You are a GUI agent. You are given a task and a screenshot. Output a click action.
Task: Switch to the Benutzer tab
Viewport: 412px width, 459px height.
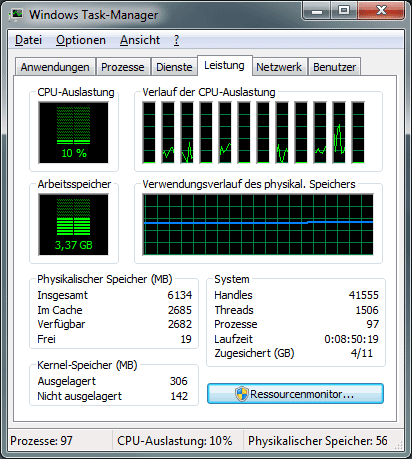pos(335,67)
